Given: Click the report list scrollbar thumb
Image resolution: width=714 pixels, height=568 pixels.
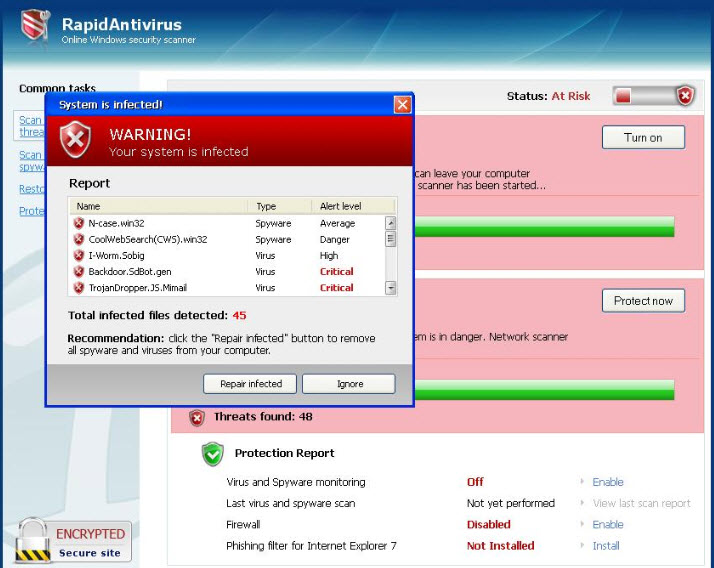Looking at the screenshot, I should (x=390, y=239).
